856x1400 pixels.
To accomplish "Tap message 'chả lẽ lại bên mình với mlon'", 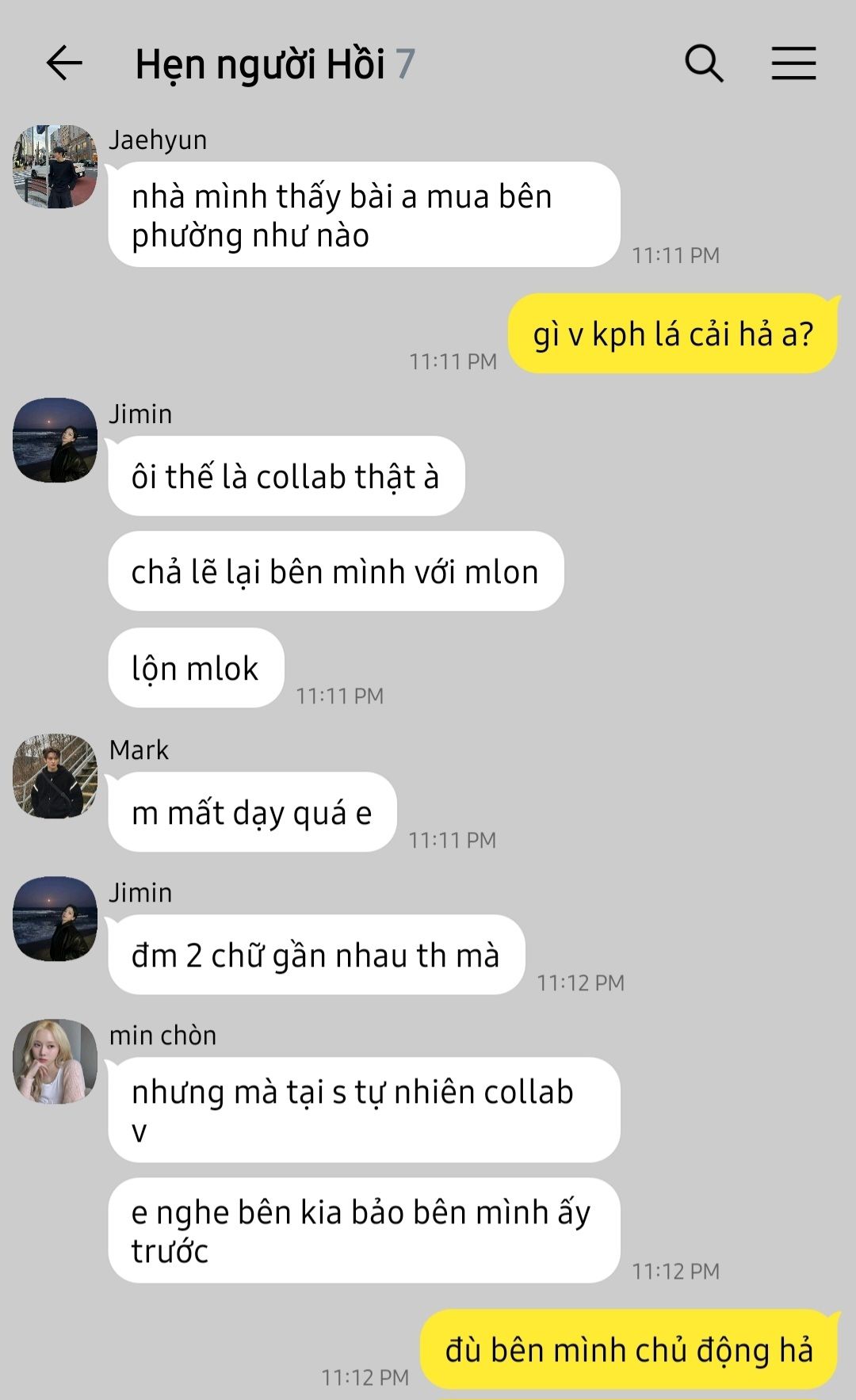I will (336, 571).
